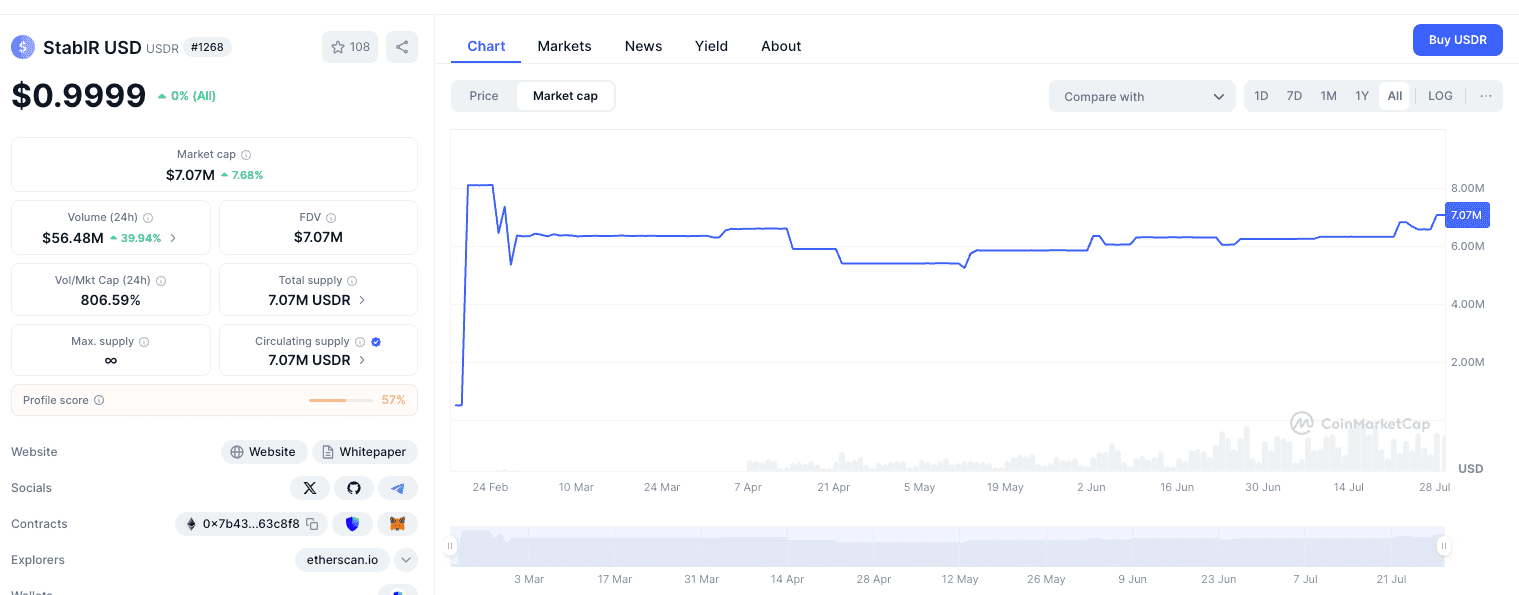Click the 7.07M current value chart label
The width and height of the screenshot is (1519, 595).
1466,215
